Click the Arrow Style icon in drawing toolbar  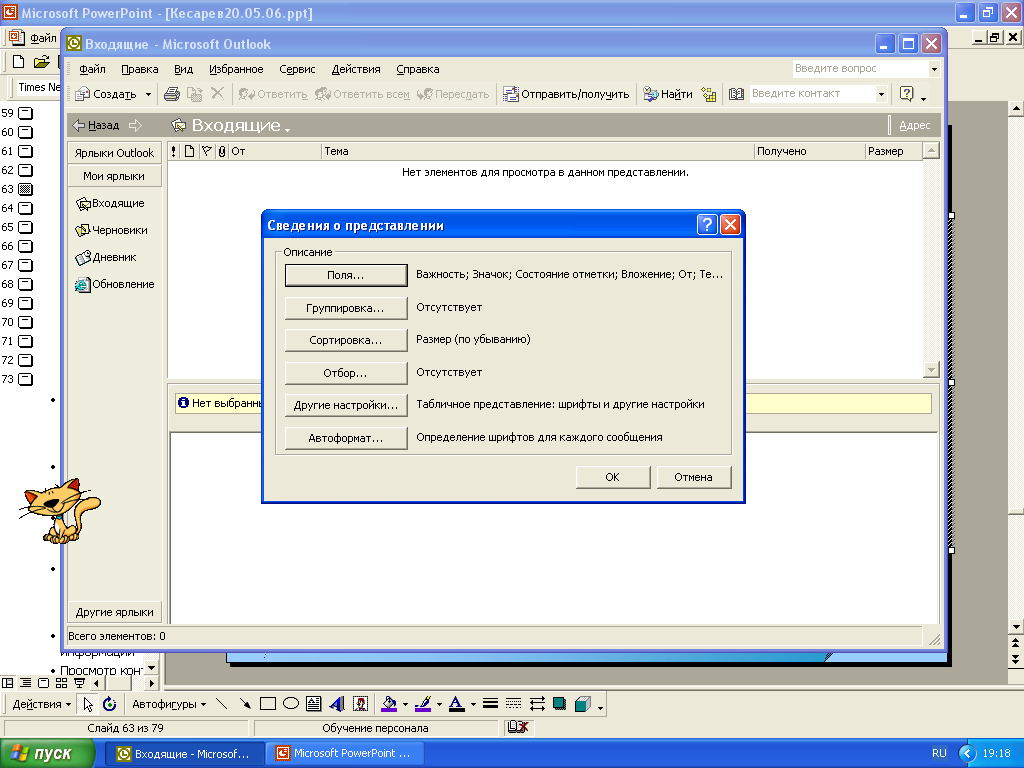537,704
